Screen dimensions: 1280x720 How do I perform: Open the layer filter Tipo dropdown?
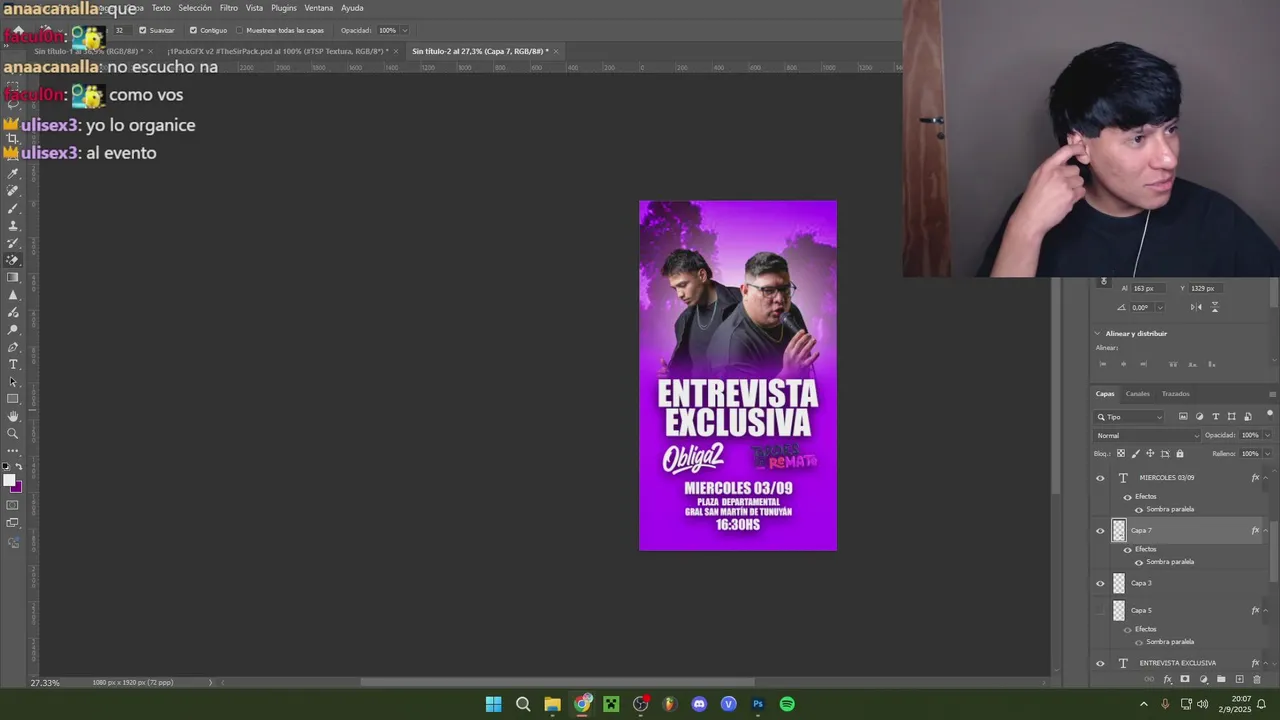pyautogui.click(x=1129, y=417)
